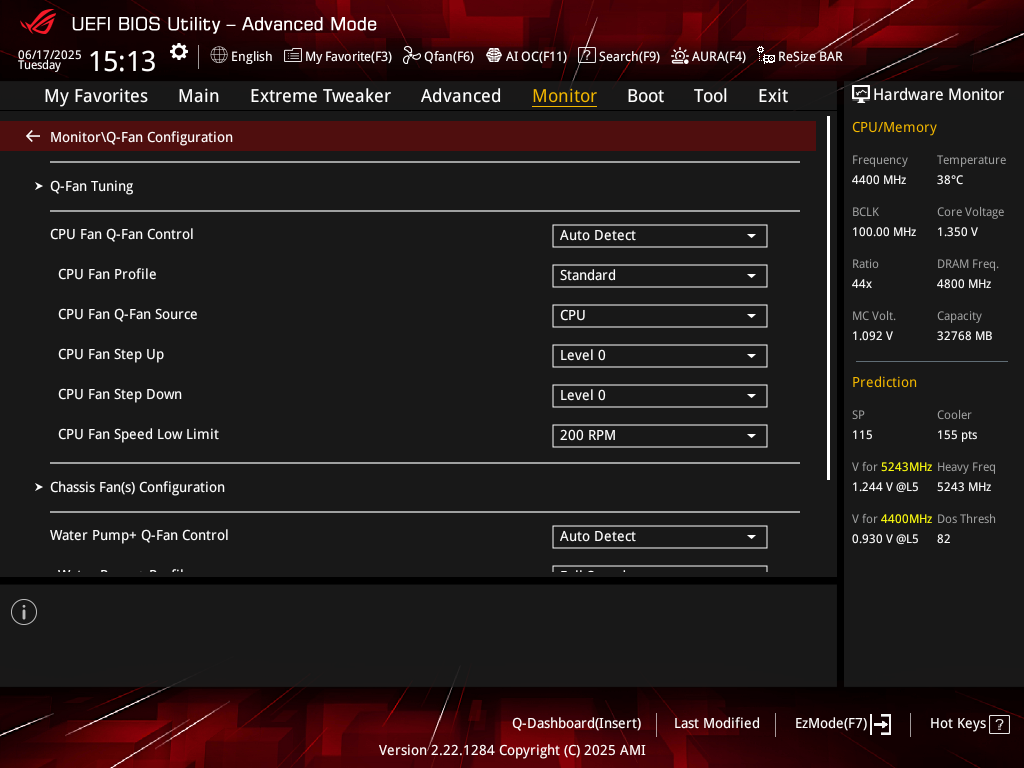Switch to the Tool tab

point(710,96)
